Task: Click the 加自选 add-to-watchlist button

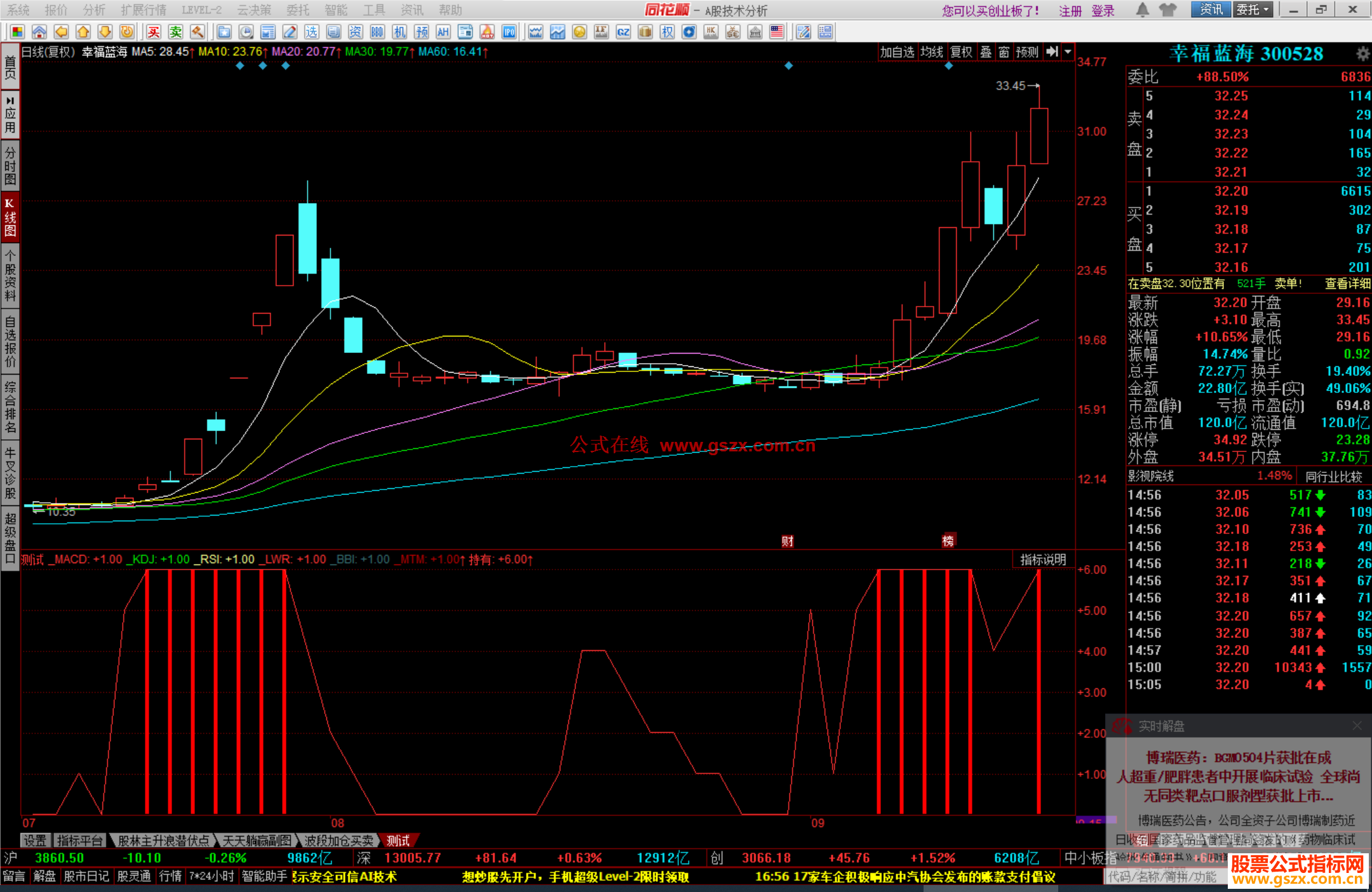Action: [x=897, y=52]
